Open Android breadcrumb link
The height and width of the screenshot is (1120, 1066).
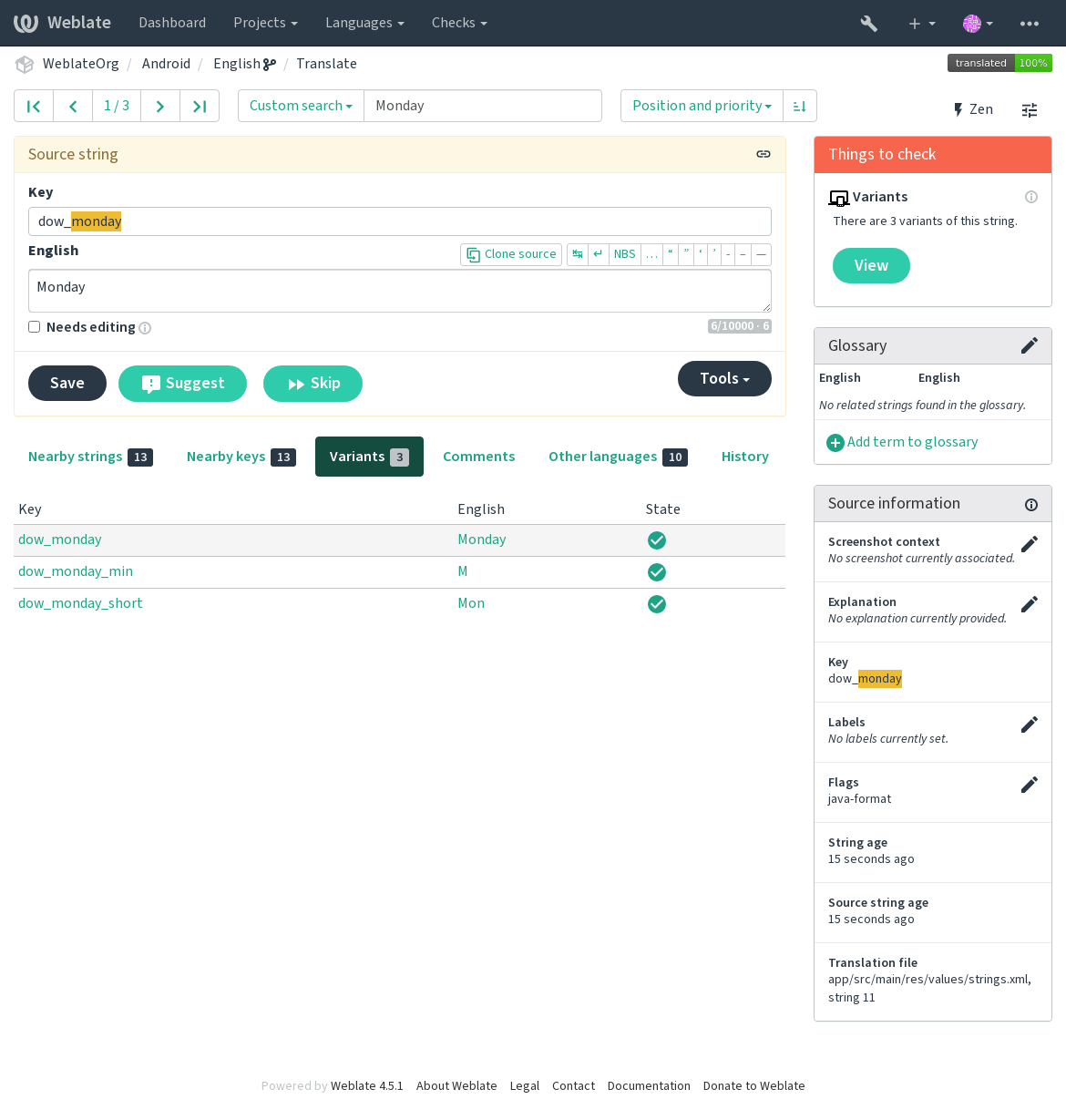pyautogui.click(x=166, y=64)
